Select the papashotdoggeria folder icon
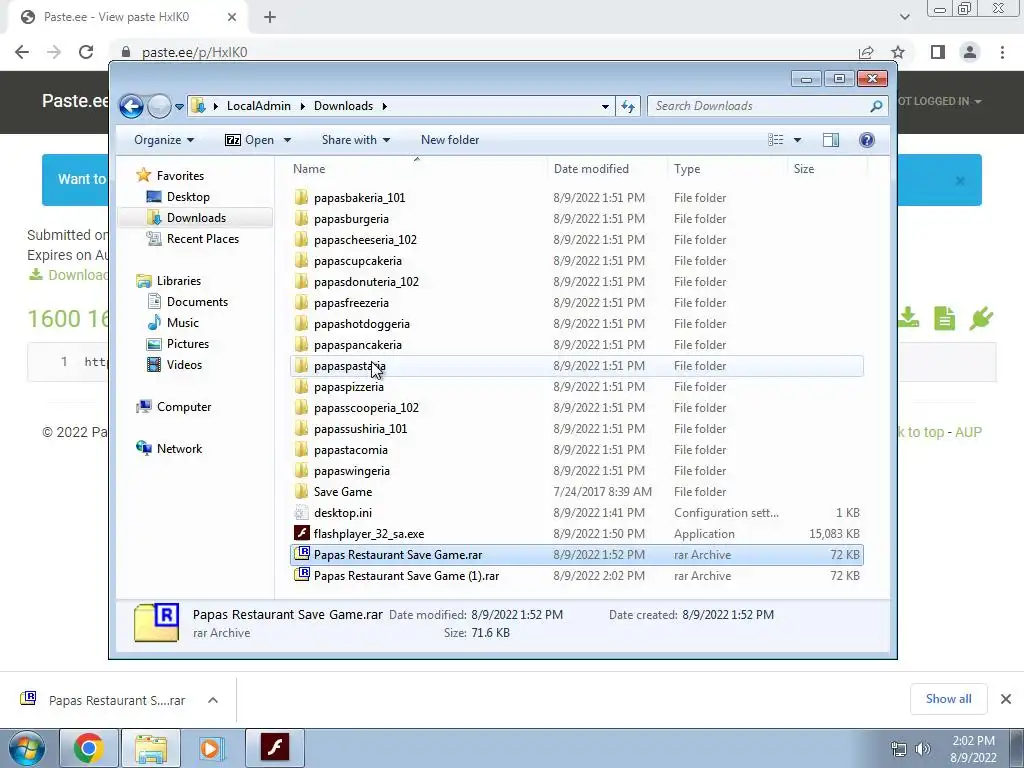 pos(301,324)
